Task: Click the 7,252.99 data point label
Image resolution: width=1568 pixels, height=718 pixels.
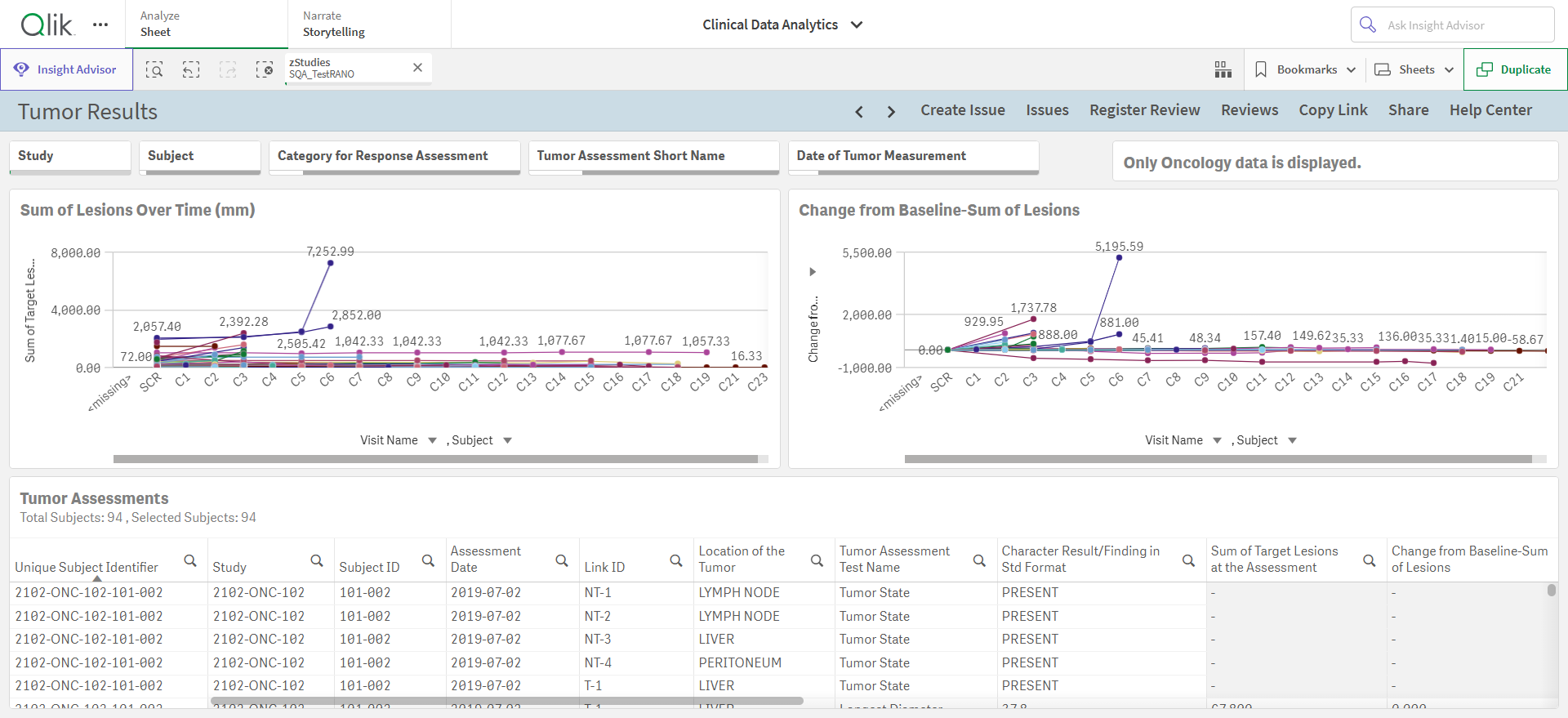Action: [330, 252]
